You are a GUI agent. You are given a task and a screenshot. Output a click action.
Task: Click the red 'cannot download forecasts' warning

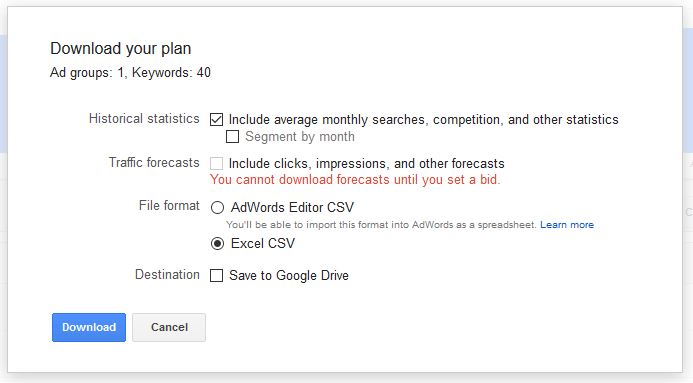click(x=355, y=180)
